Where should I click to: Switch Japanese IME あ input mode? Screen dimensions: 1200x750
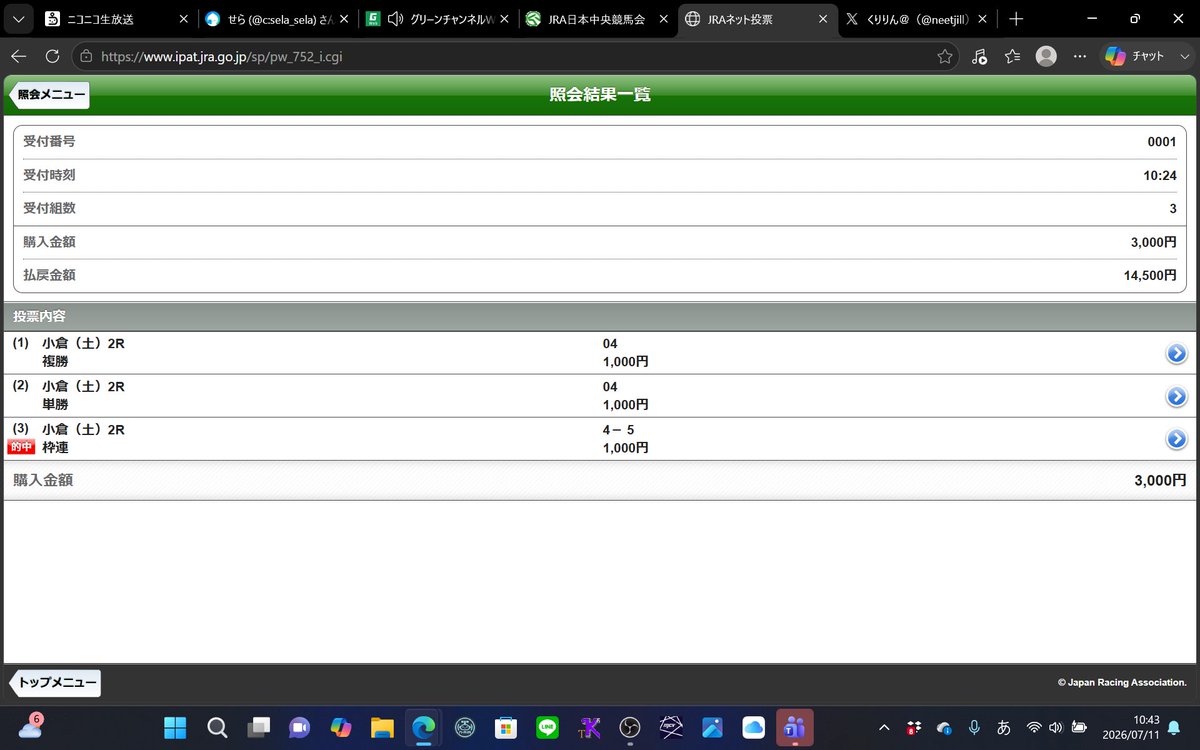(1003, 728)
